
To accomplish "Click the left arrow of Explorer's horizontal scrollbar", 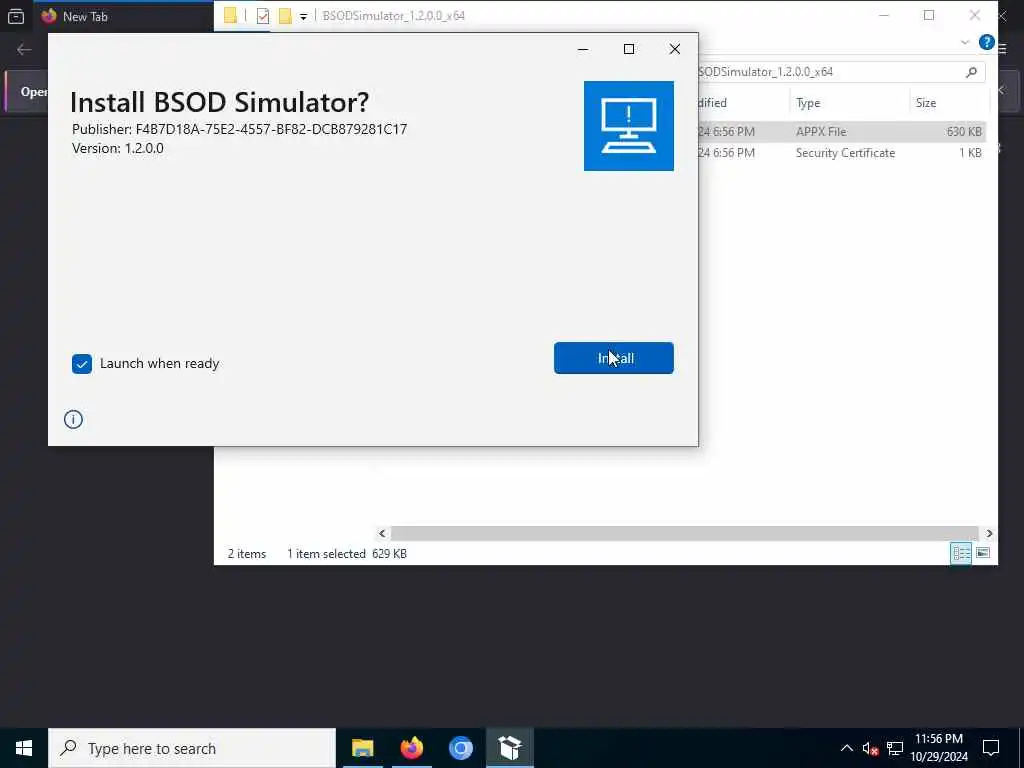I will coord(382,534).
